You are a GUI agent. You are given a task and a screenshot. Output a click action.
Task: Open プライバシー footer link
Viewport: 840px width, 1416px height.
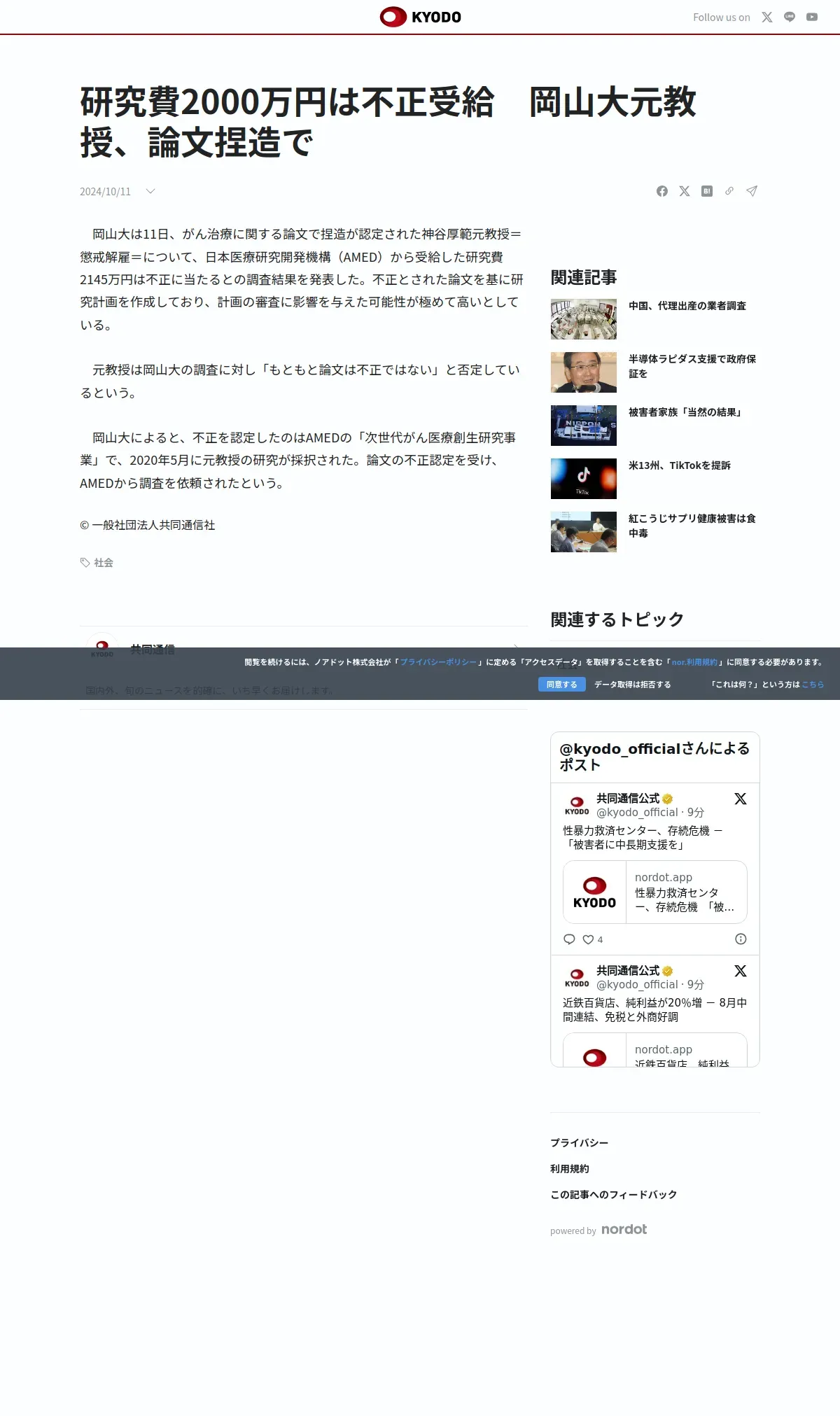point(579,1143)
